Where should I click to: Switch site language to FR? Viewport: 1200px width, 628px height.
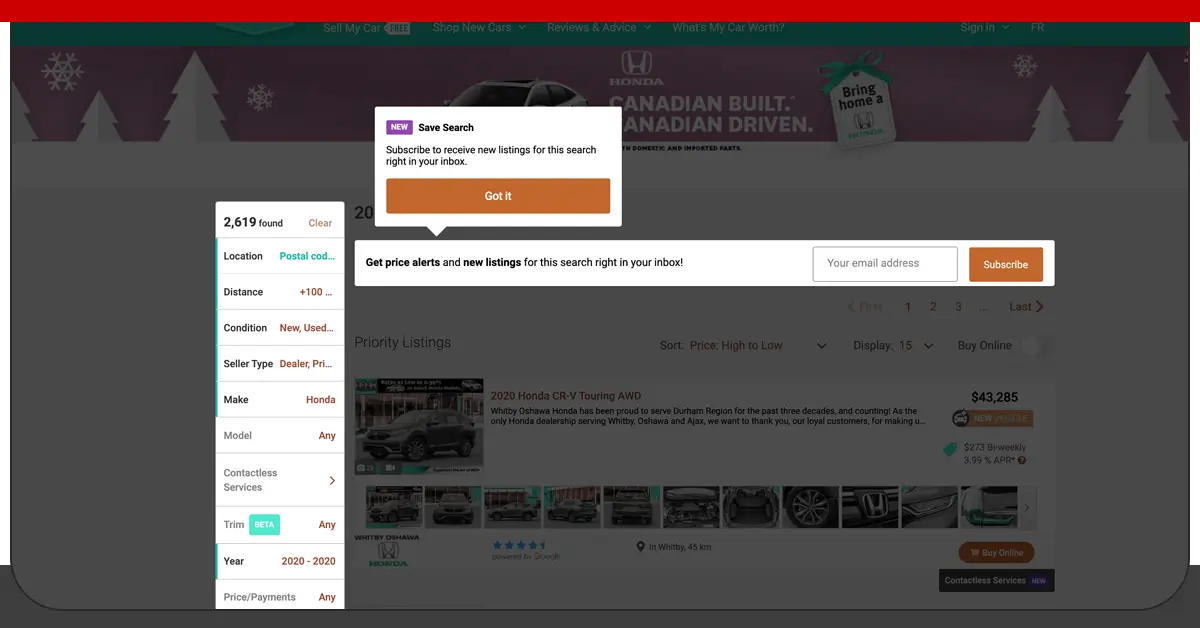pos(1037,28)
